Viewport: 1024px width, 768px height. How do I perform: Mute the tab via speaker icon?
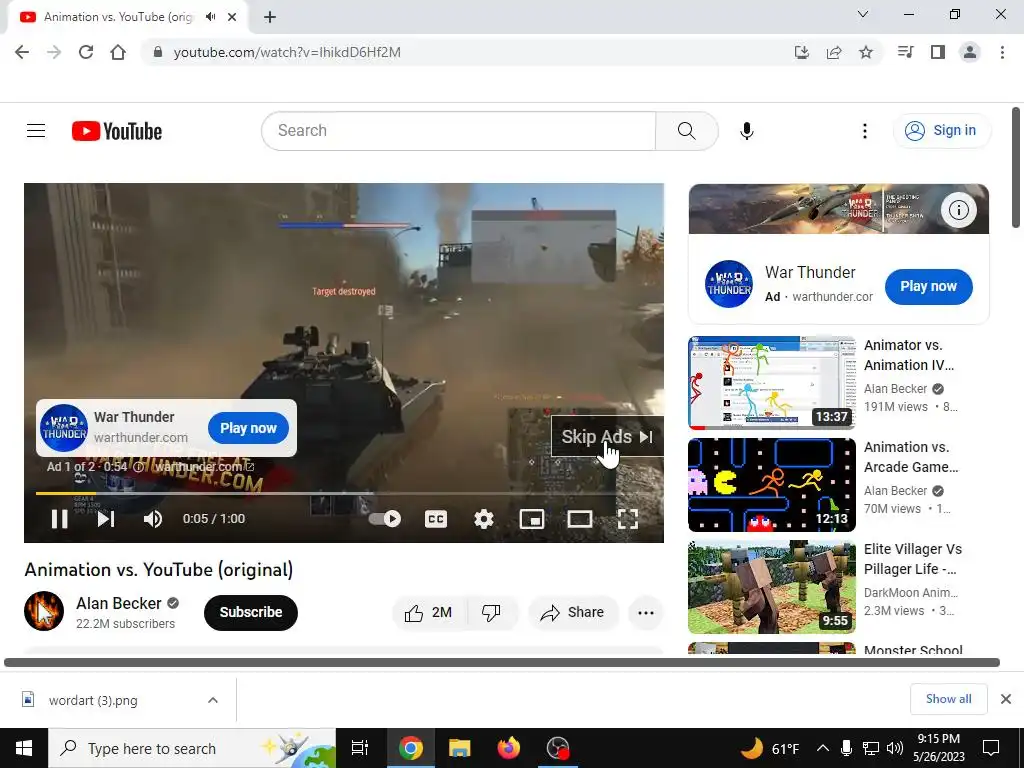point(210,17)
